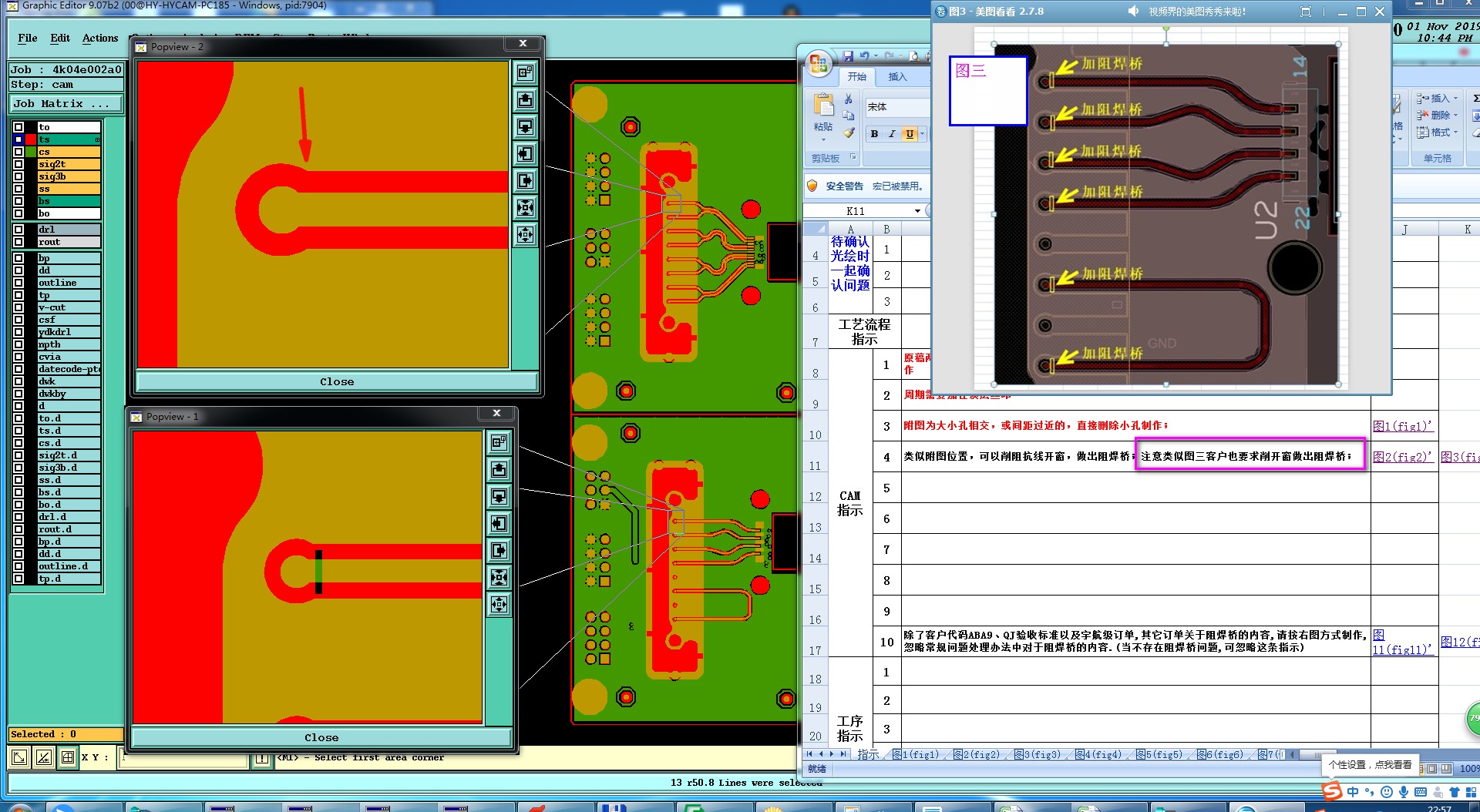The image size is (1480, 812).
Task: Expand the Name Box K11 dropdown
Action: (917, 211)
